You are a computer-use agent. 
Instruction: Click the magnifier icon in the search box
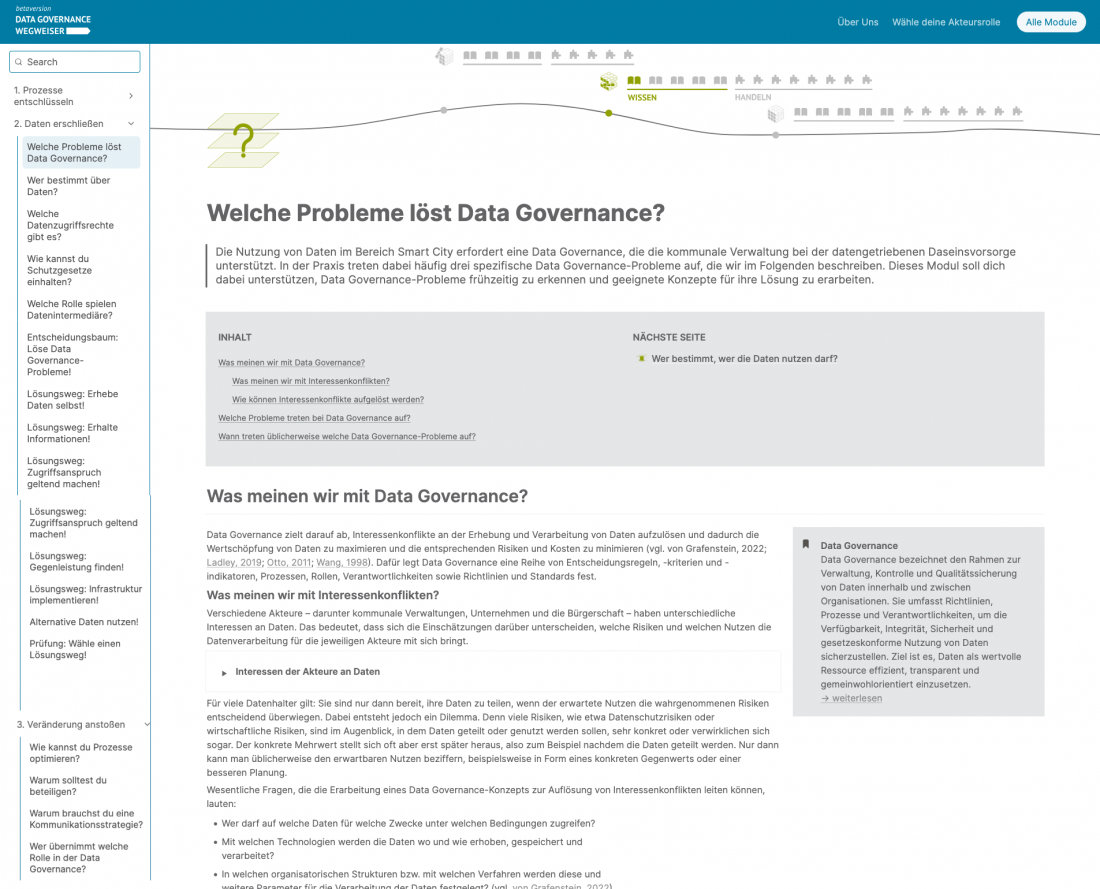pyautogui.click(x=19, y=61)
